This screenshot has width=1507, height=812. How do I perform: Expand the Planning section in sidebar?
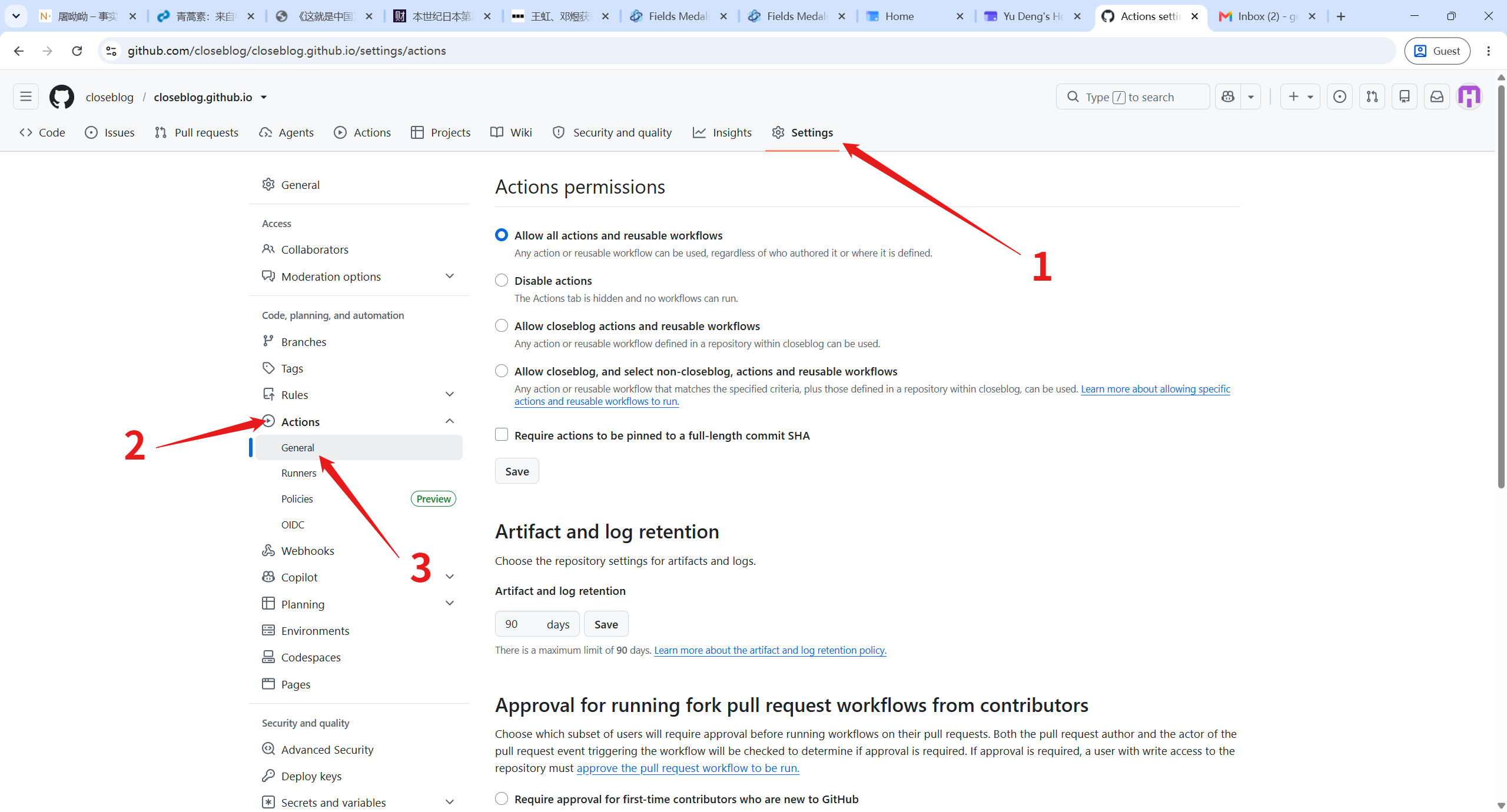[450, 604]
